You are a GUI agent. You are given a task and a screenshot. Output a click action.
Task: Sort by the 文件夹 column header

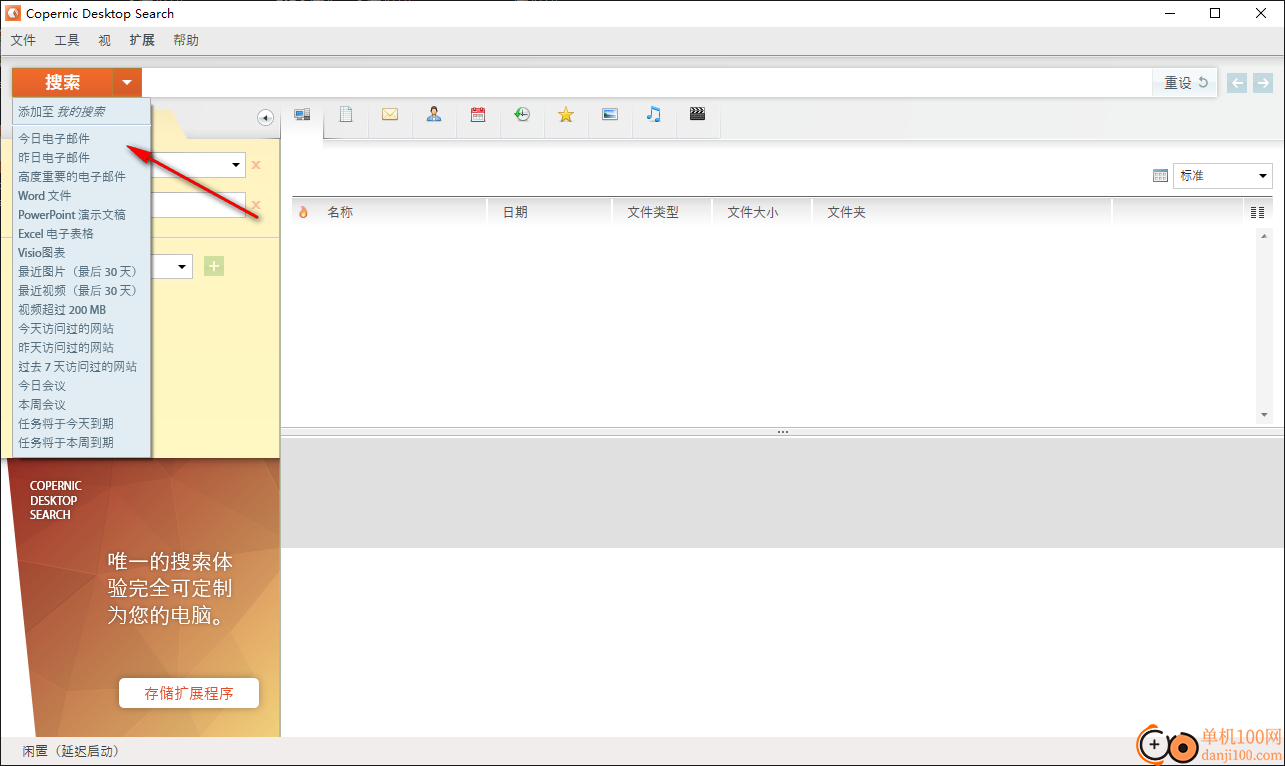coord(846,212)
